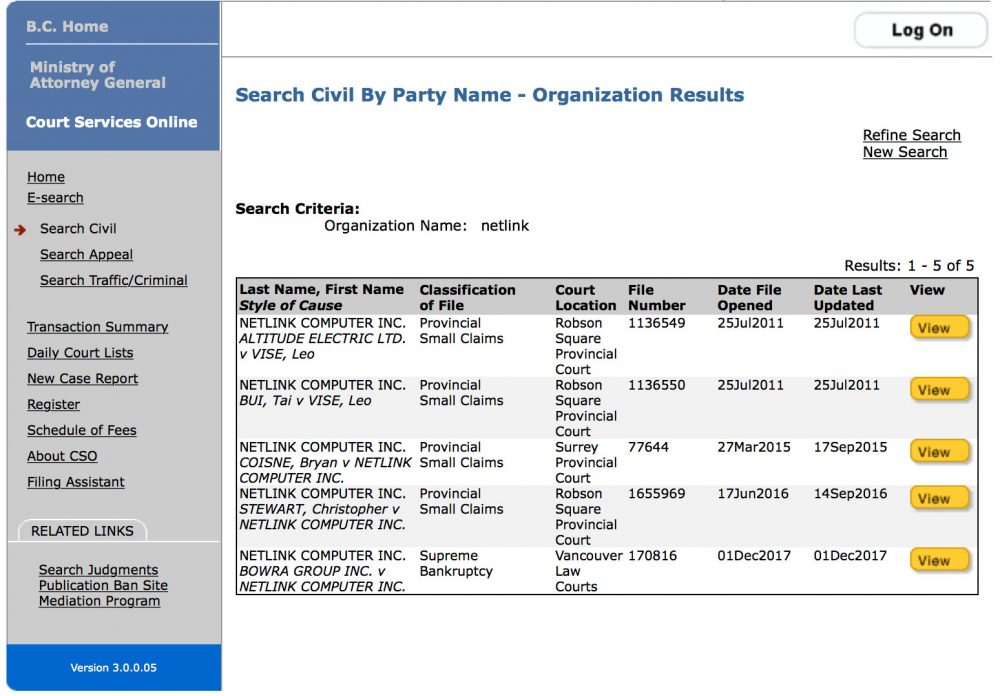1000x696 pixels.
Task: Open Search Appeal
Action: coord(86,255)
